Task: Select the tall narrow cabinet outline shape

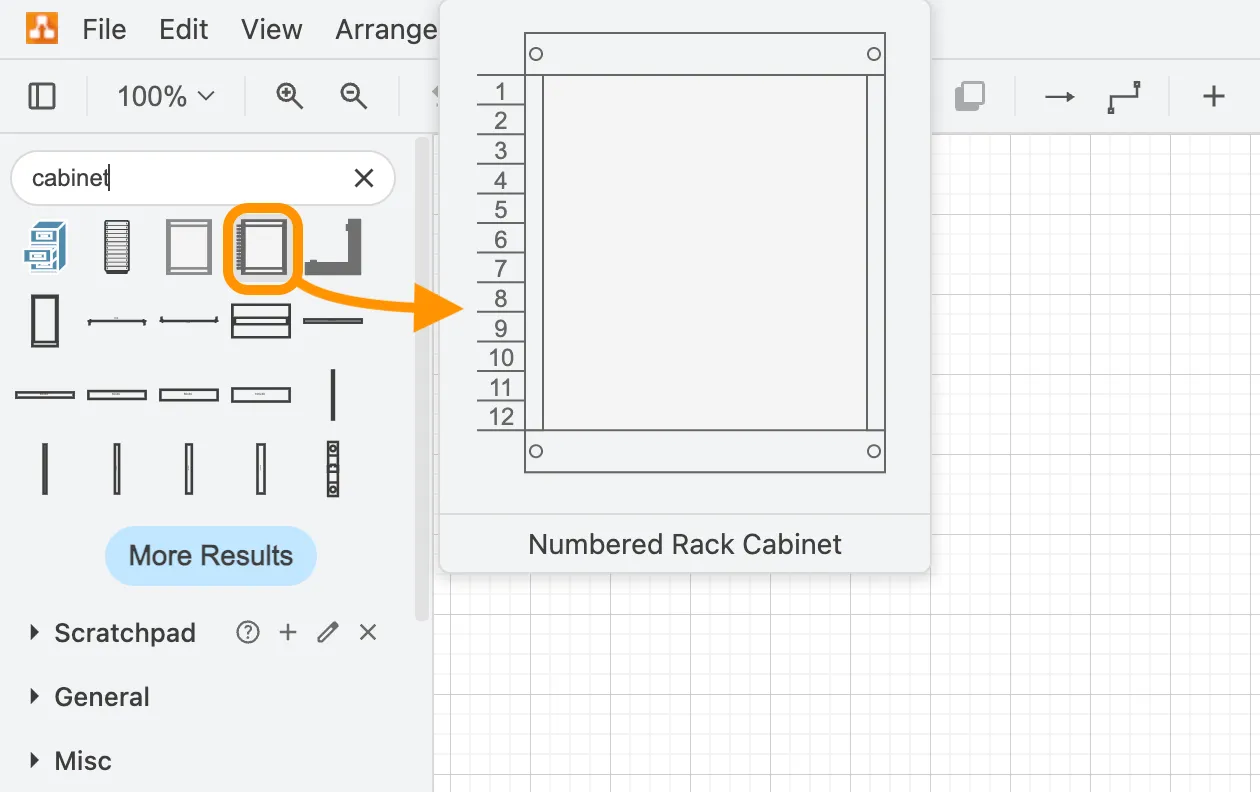Action: [x=45, y=320]
